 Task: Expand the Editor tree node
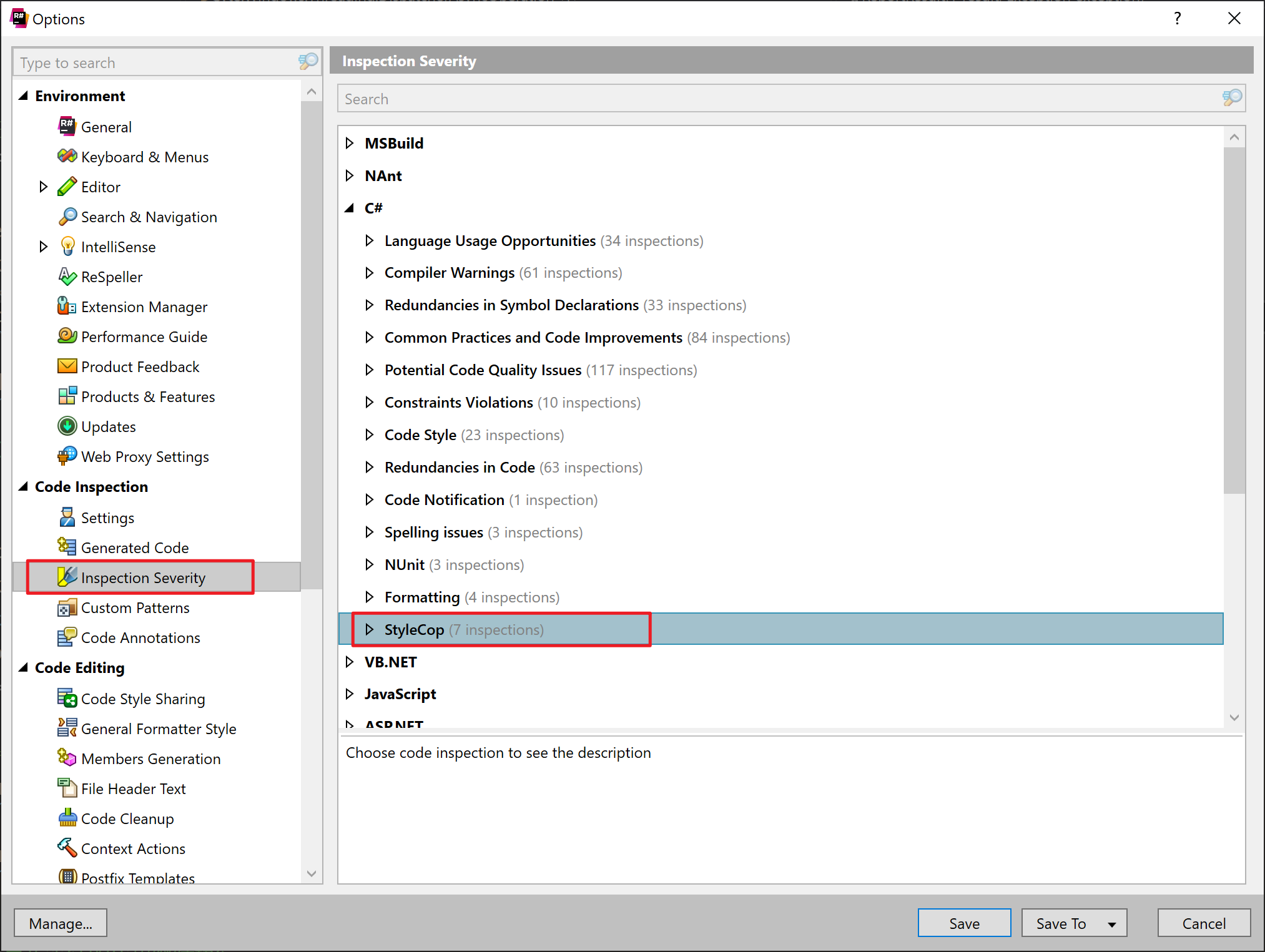(43, 186)
